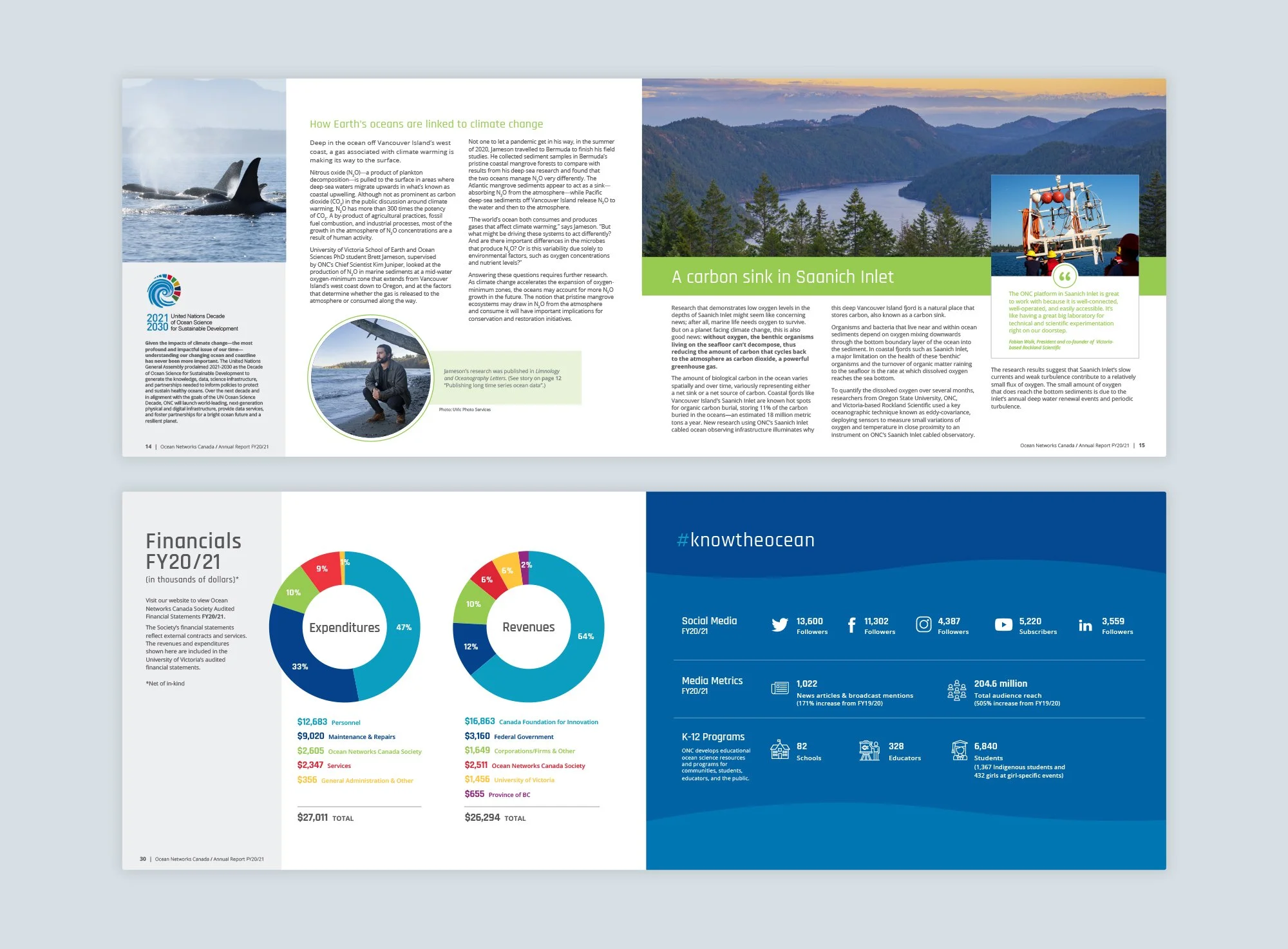Click the "Financials FY20/21" heading
Viewport: 1288px width, 949px height.
pos(193,551)
